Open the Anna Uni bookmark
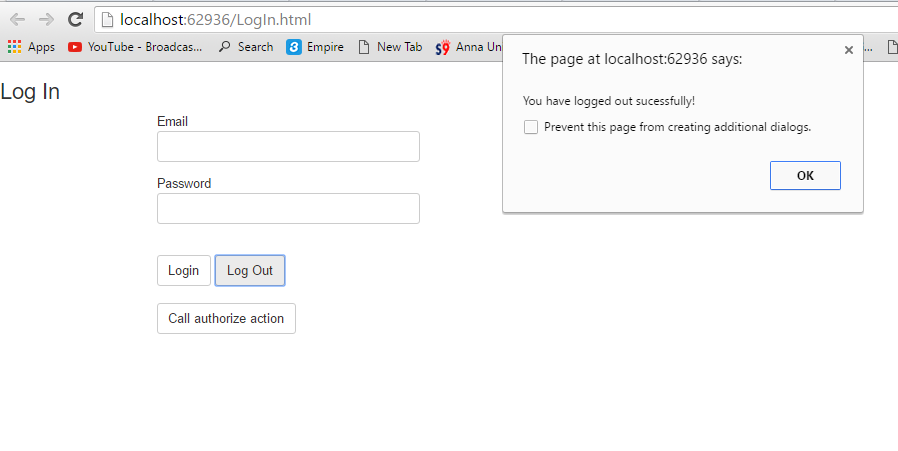The image size is (898, 451). coord(467,47)
